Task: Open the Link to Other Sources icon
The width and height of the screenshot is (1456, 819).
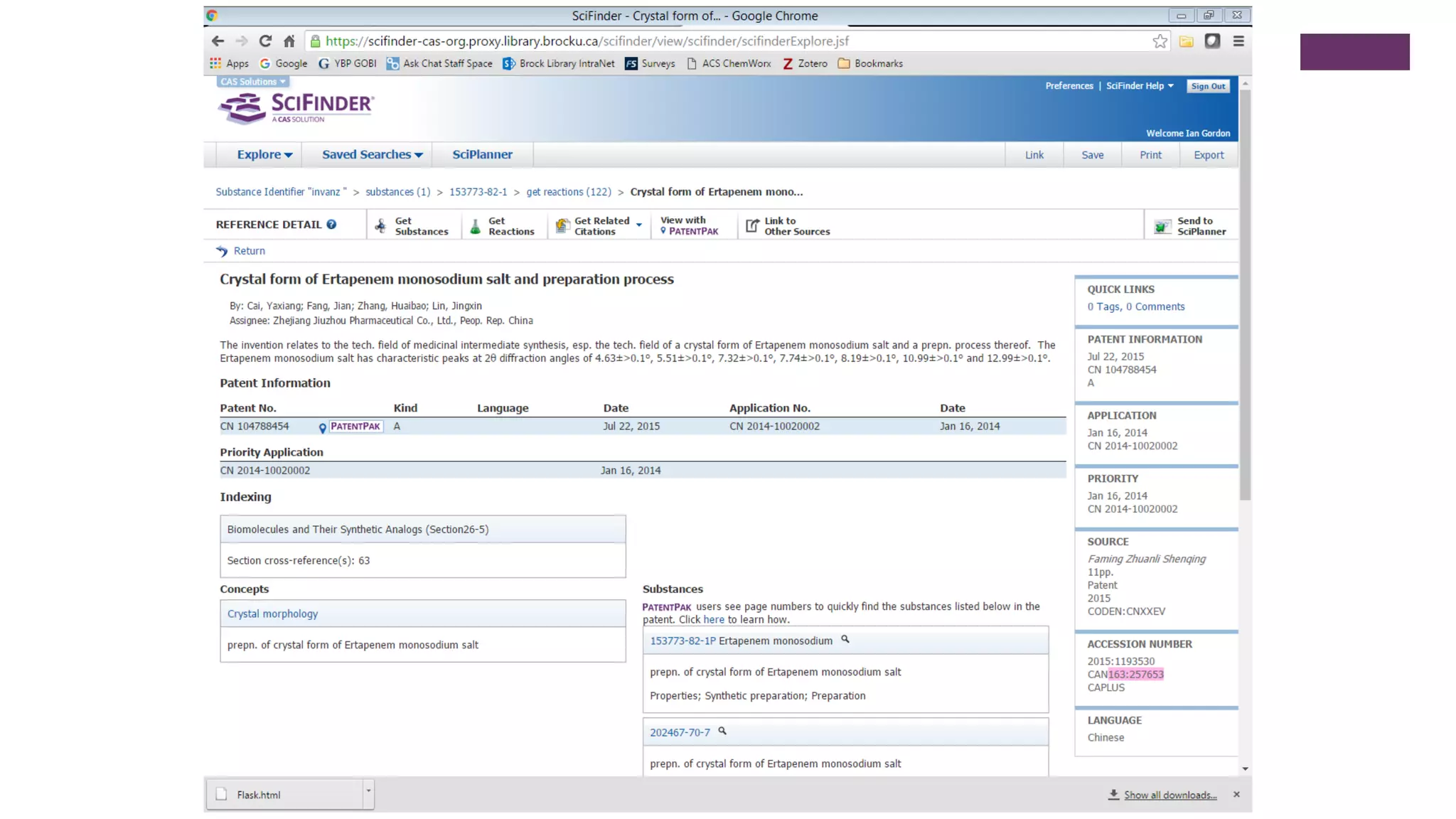Action: pyautogui.click(x=752, y=226)
